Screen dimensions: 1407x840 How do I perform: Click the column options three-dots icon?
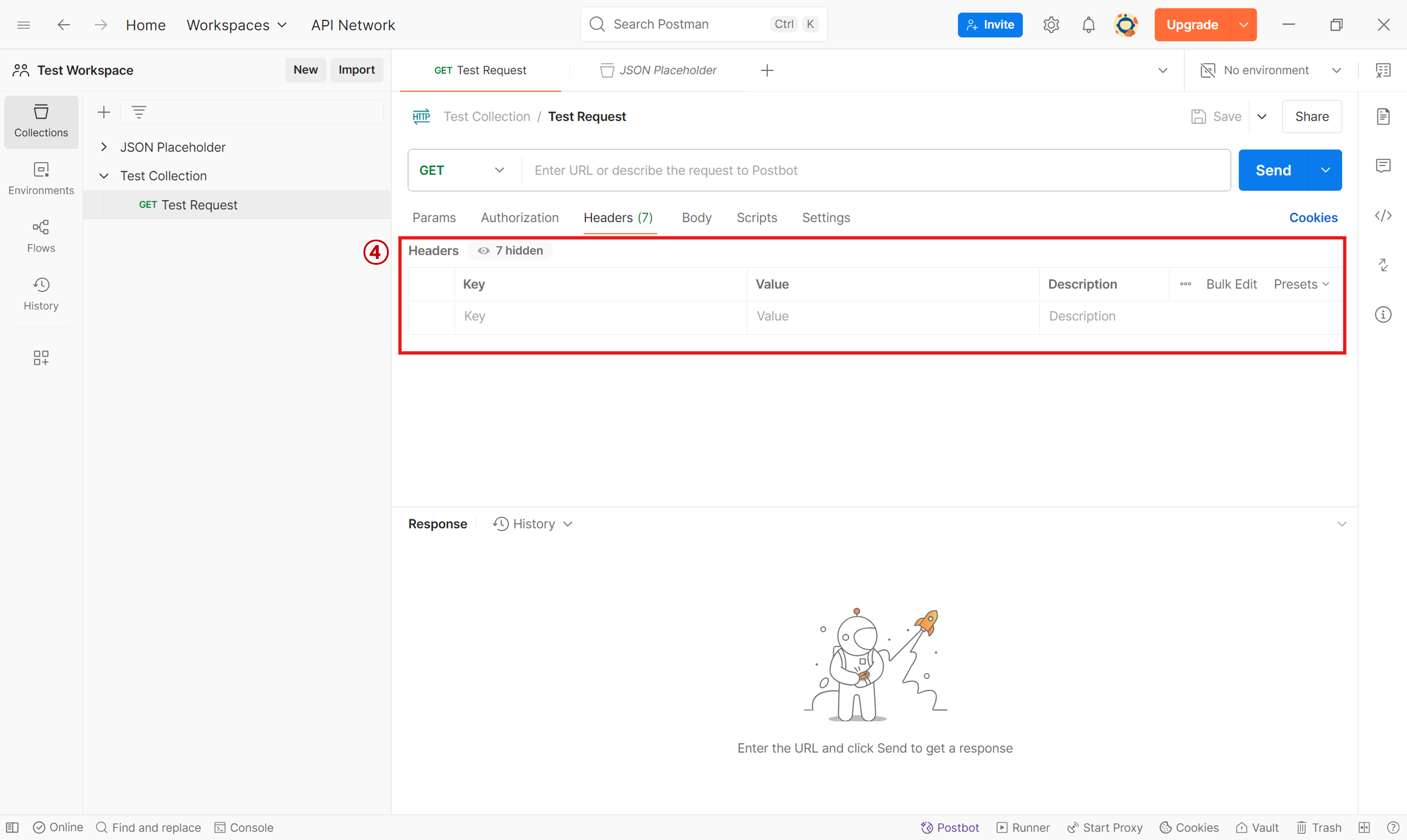click(1185, 284)
